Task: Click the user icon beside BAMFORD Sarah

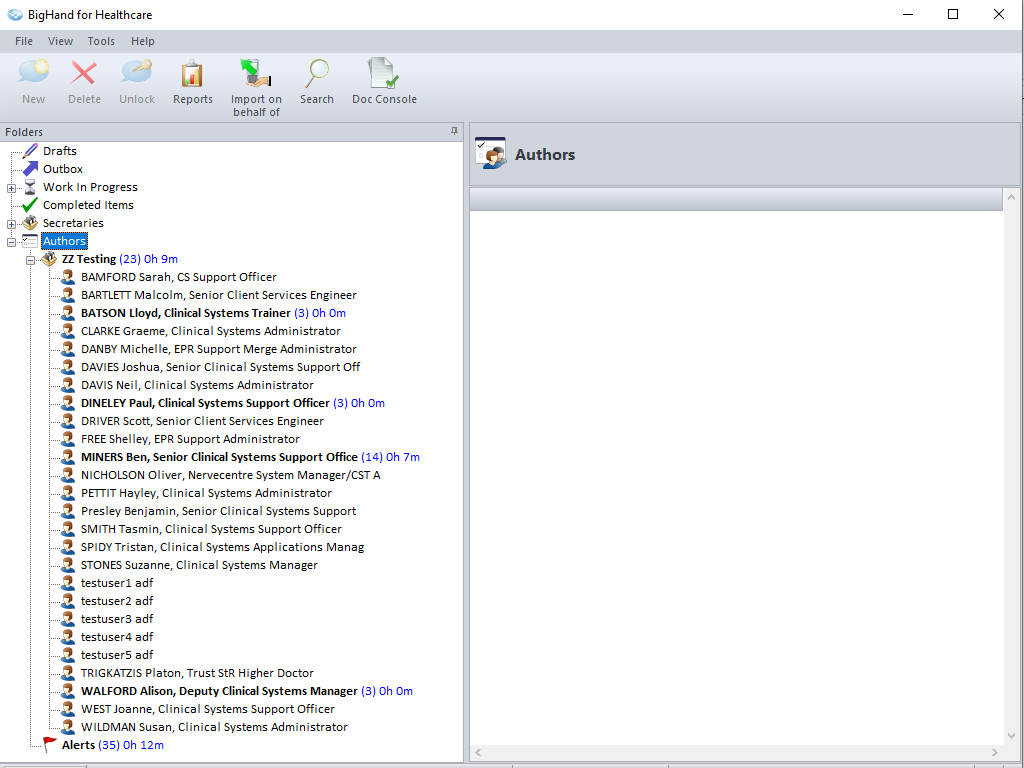Action: click(68, 277)
